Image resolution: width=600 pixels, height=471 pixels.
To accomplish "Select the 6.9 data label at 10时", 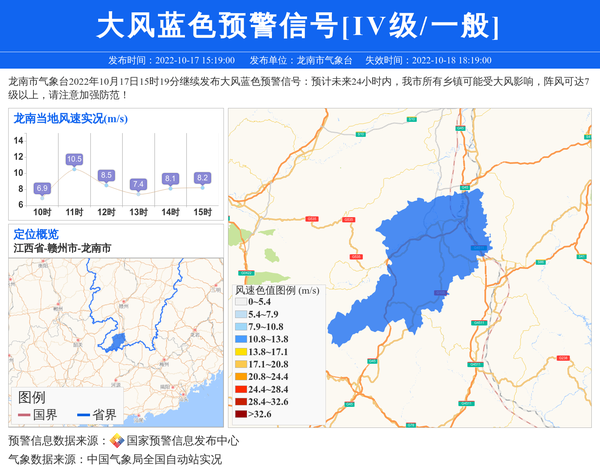I will click(42, 188).
